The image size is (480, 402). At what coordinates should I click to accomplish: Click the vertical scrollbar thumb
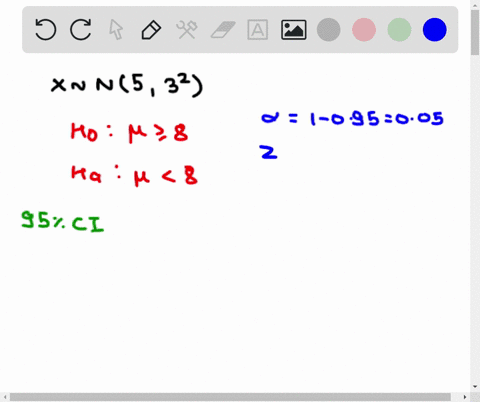pos(475,33)
